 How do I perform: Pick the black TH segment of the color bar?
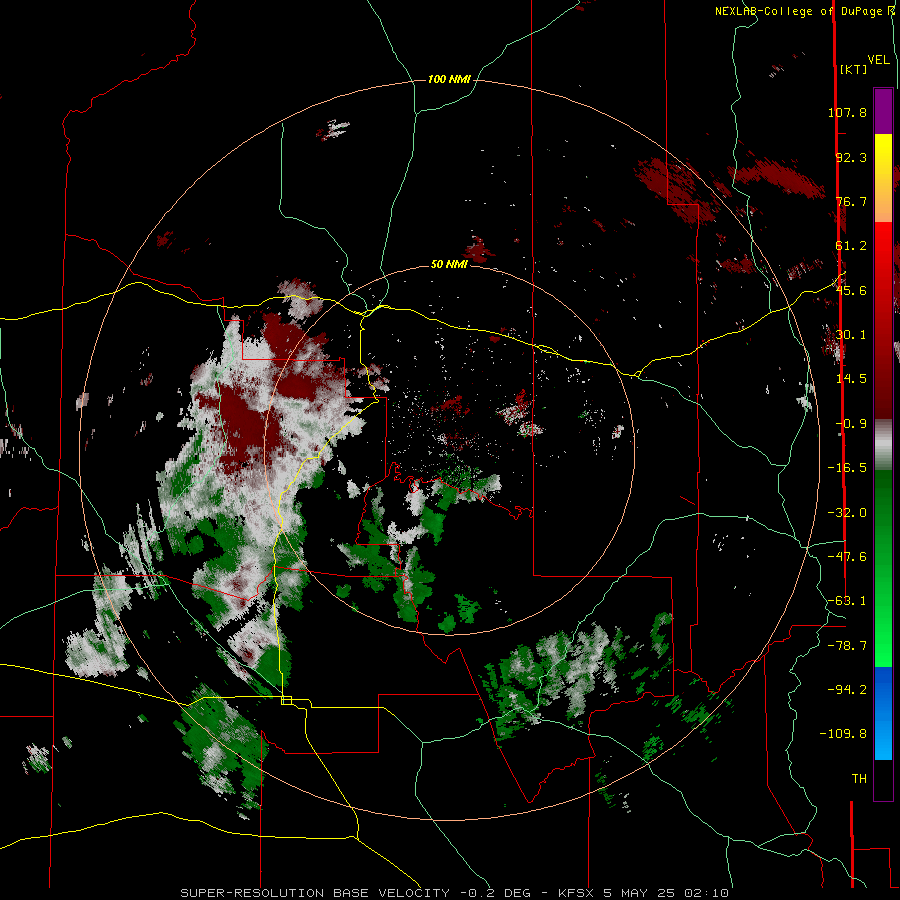click(883, 779)
